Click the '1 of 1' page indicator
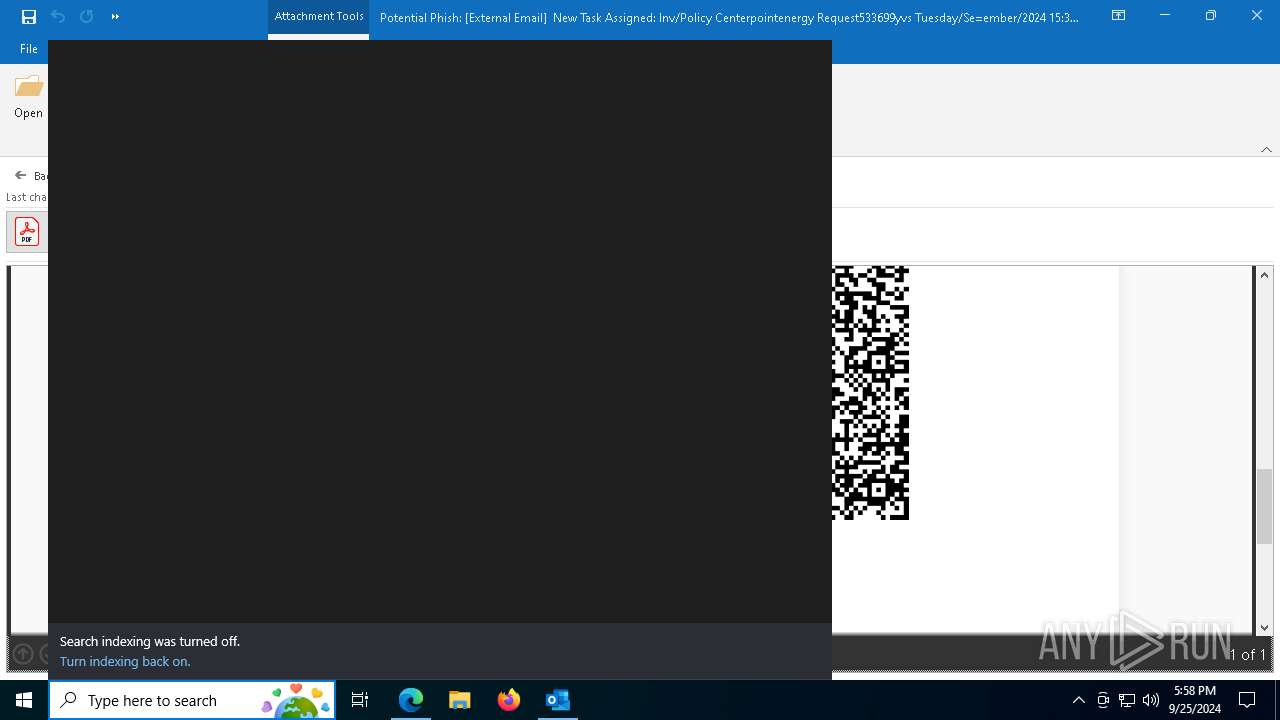Image resolution: width=1280 pixels, height=720 pixels. point(1247,654)
